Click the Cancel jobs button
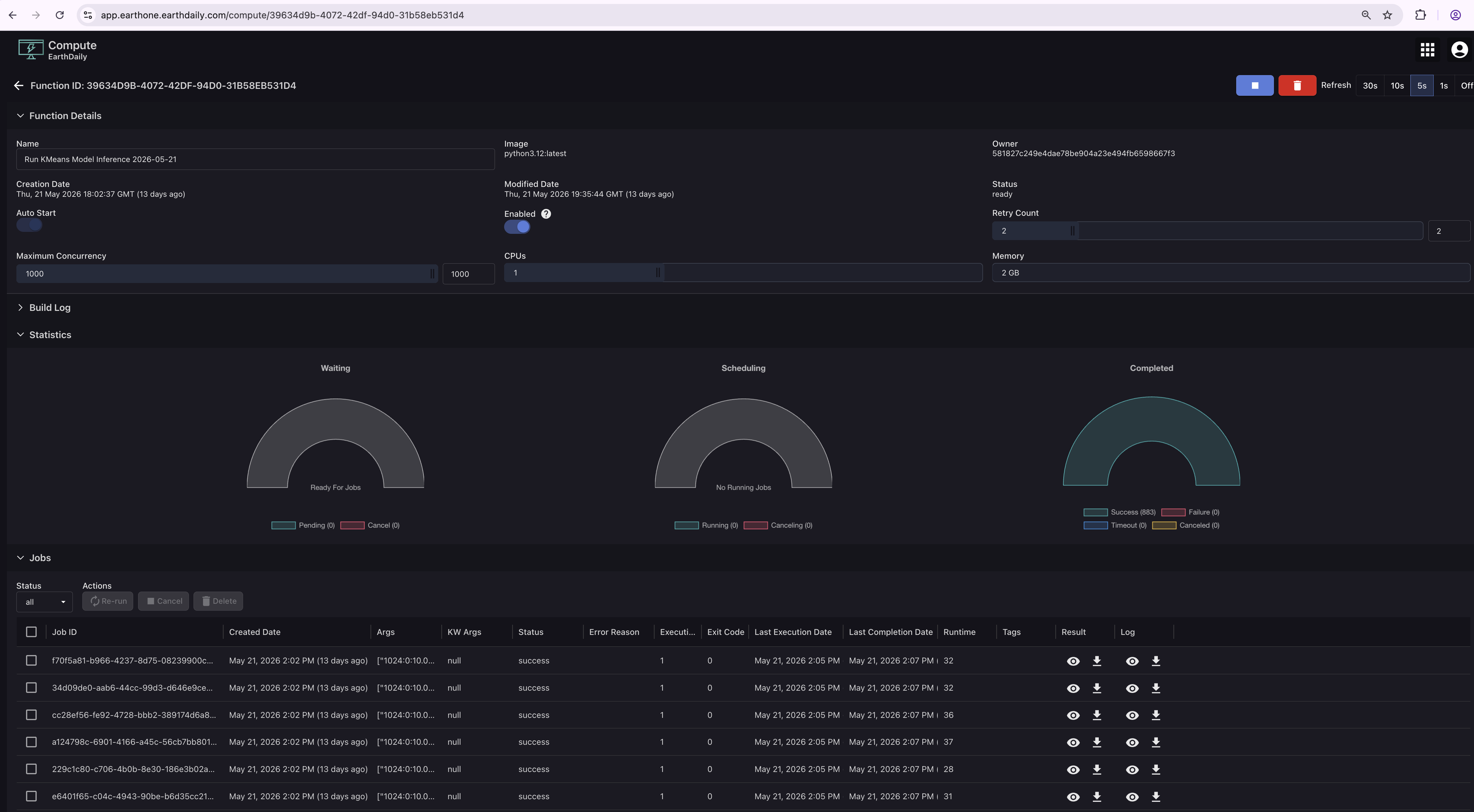 tap(163, 601)
